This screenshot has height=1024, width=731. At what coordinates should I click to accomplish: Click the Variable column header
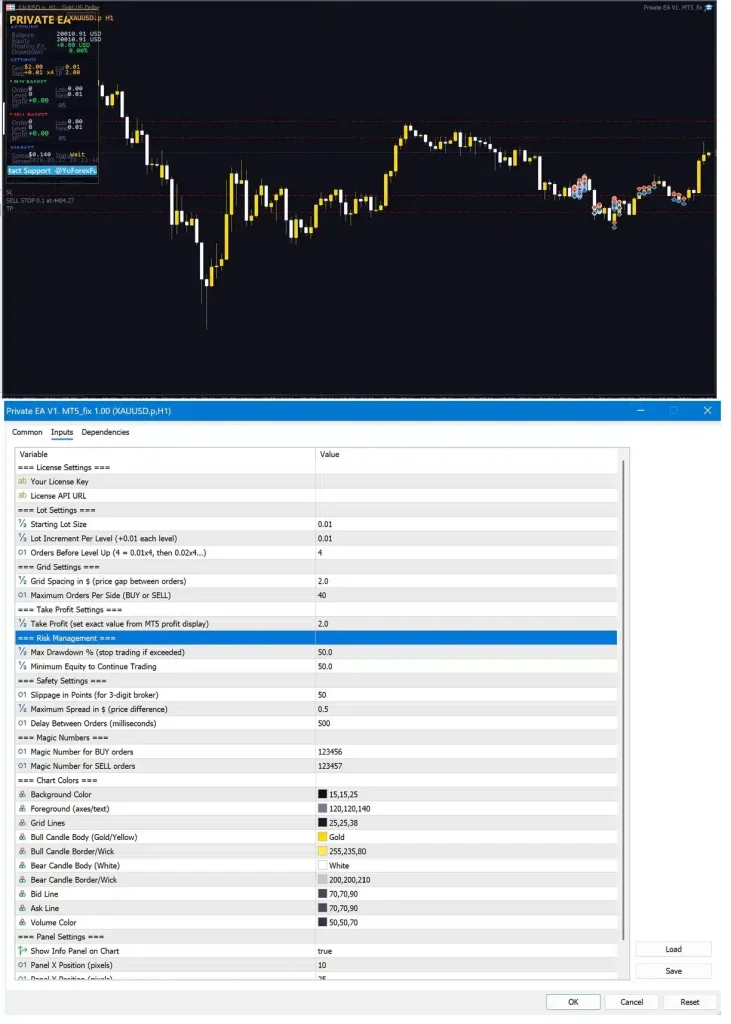pyautogui.click(x=165, y=455)
